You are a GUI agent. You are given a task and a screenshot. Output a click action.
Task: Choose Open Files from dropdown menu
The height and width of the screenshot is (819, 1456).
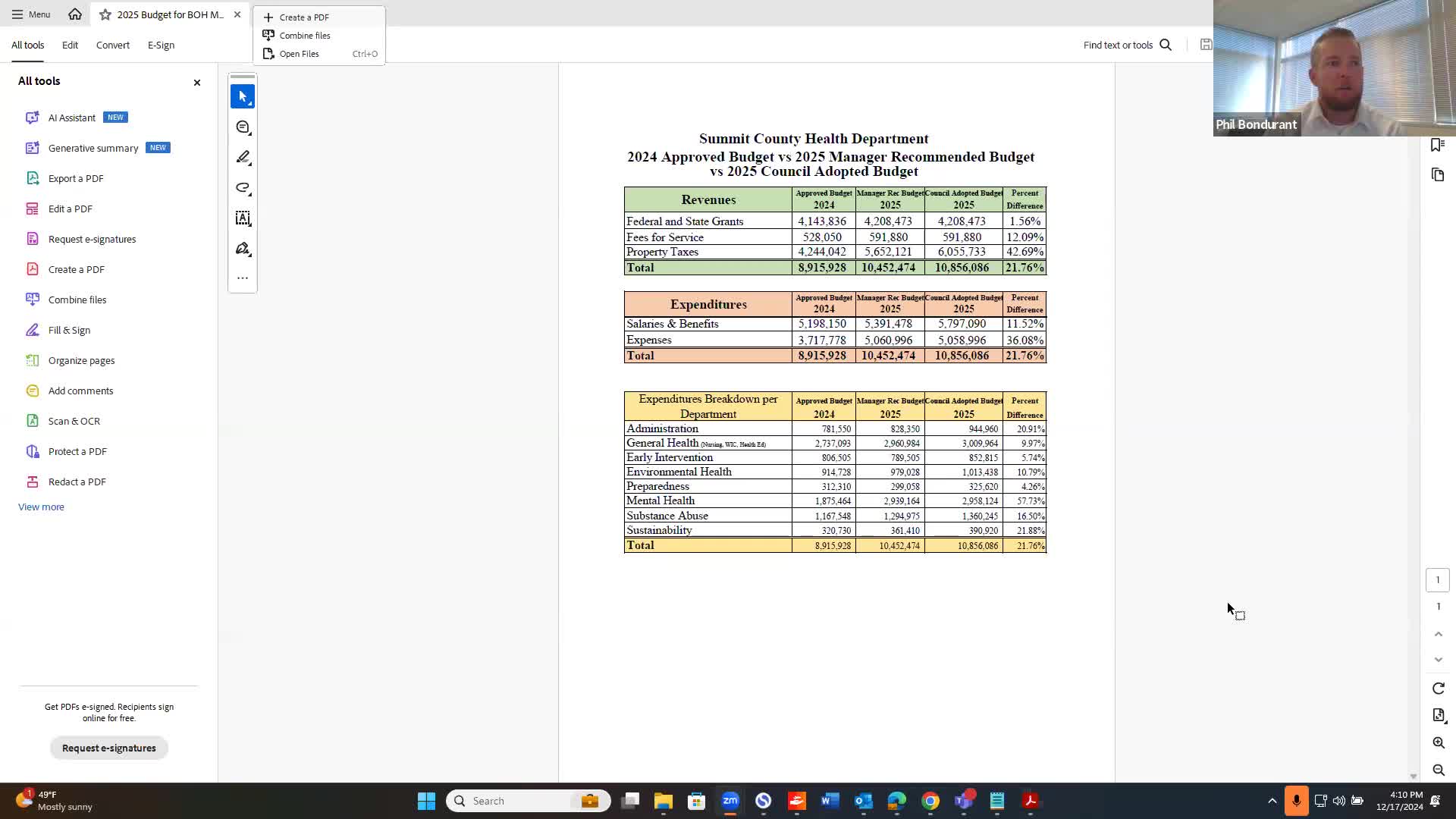(318, 54)
